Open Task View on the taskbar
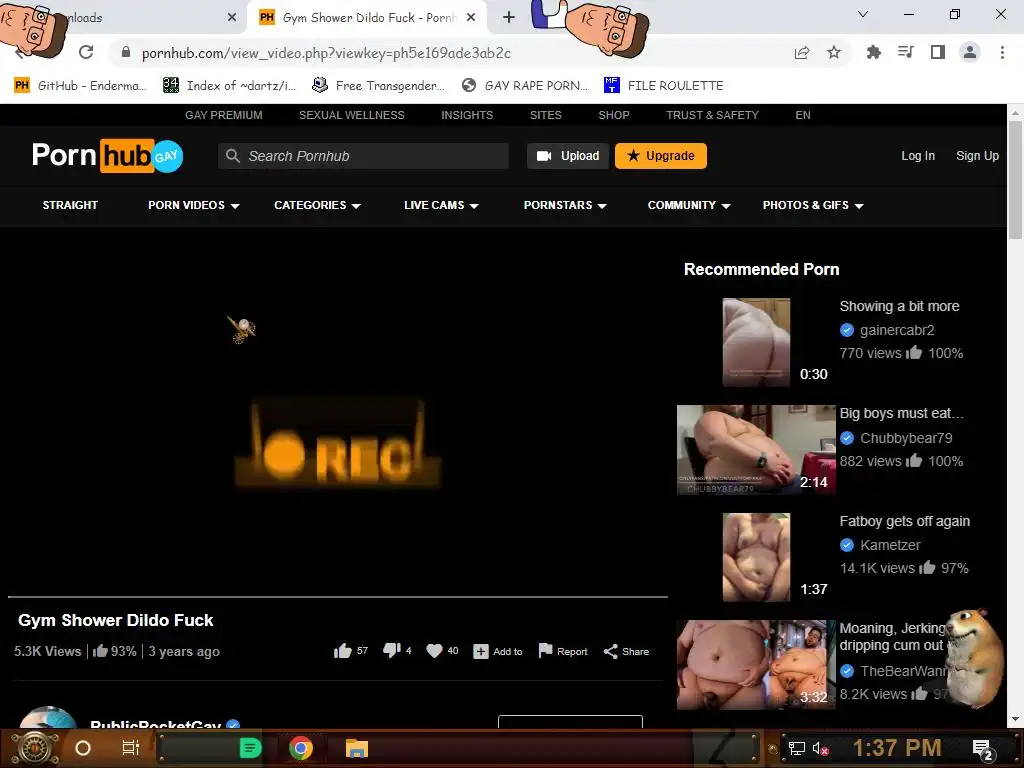The width and height of the screenshot is (1024, 768). tap(131, 748)
